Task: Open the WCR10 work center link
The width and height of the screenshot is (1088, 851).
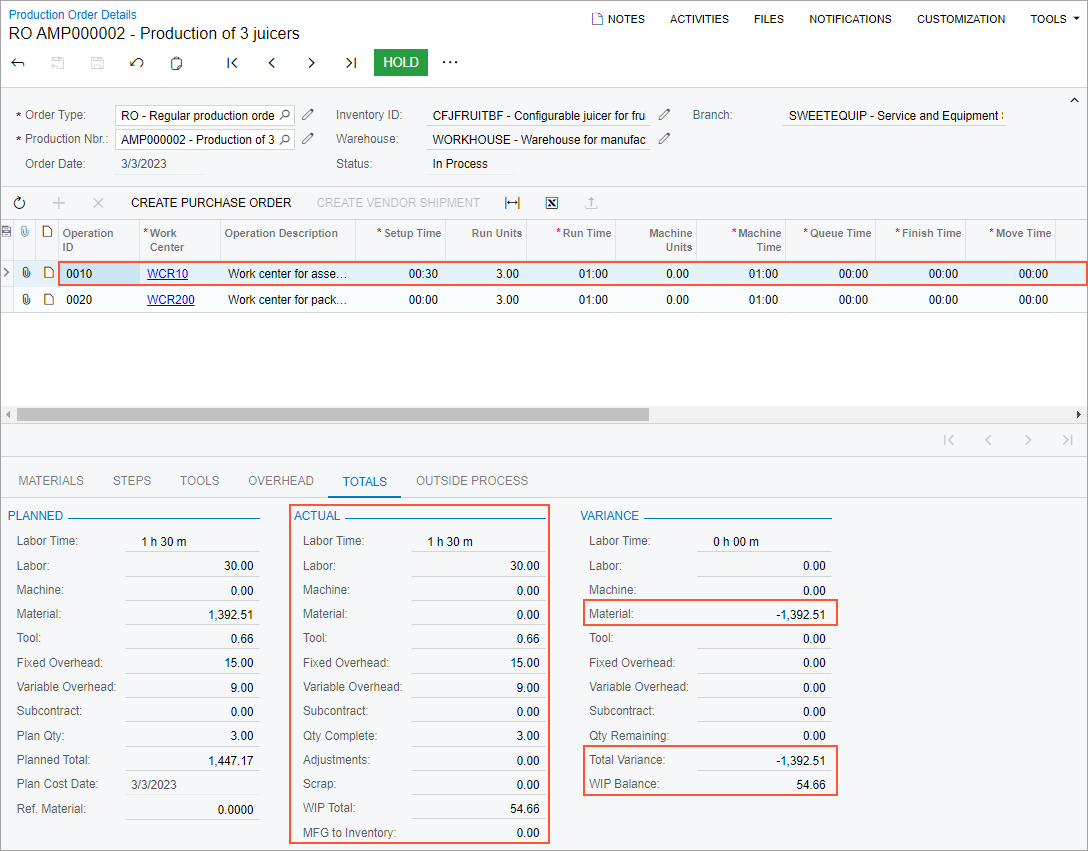Action: click(x=167, y=274)
